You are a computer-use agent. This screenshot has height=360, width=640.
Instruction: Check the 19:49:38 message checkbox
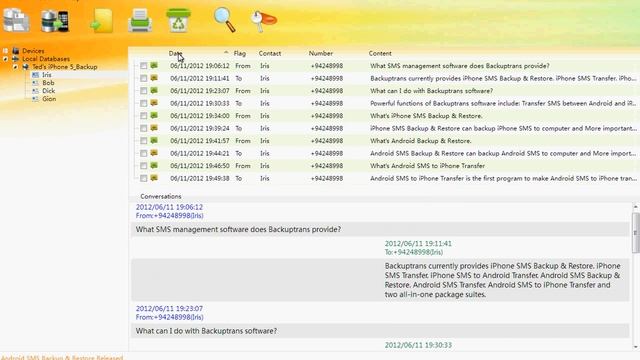point(144,178)
